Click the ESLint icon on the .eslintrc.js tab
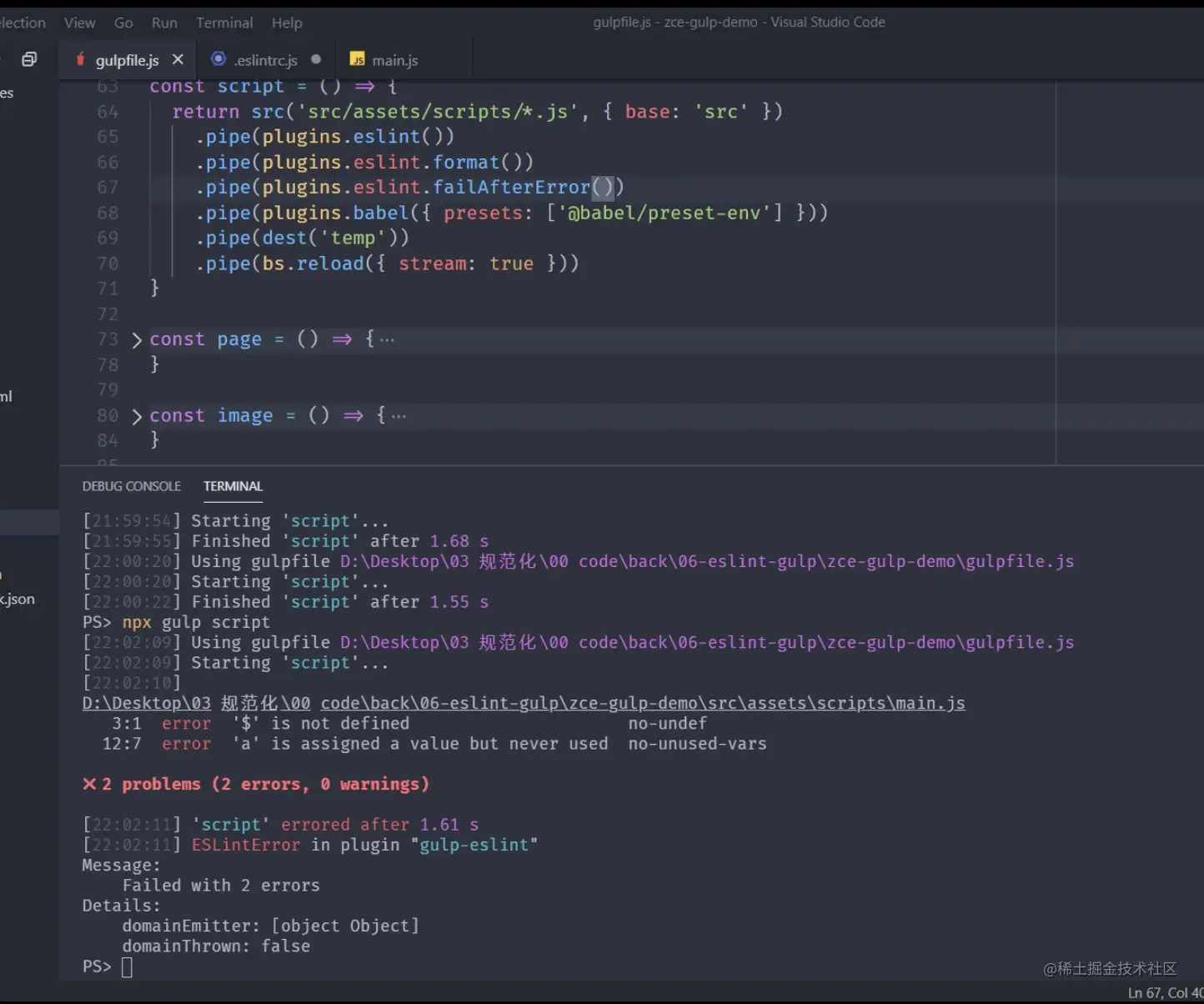Screen dimensions: 1204x1004 coord(218,59)
